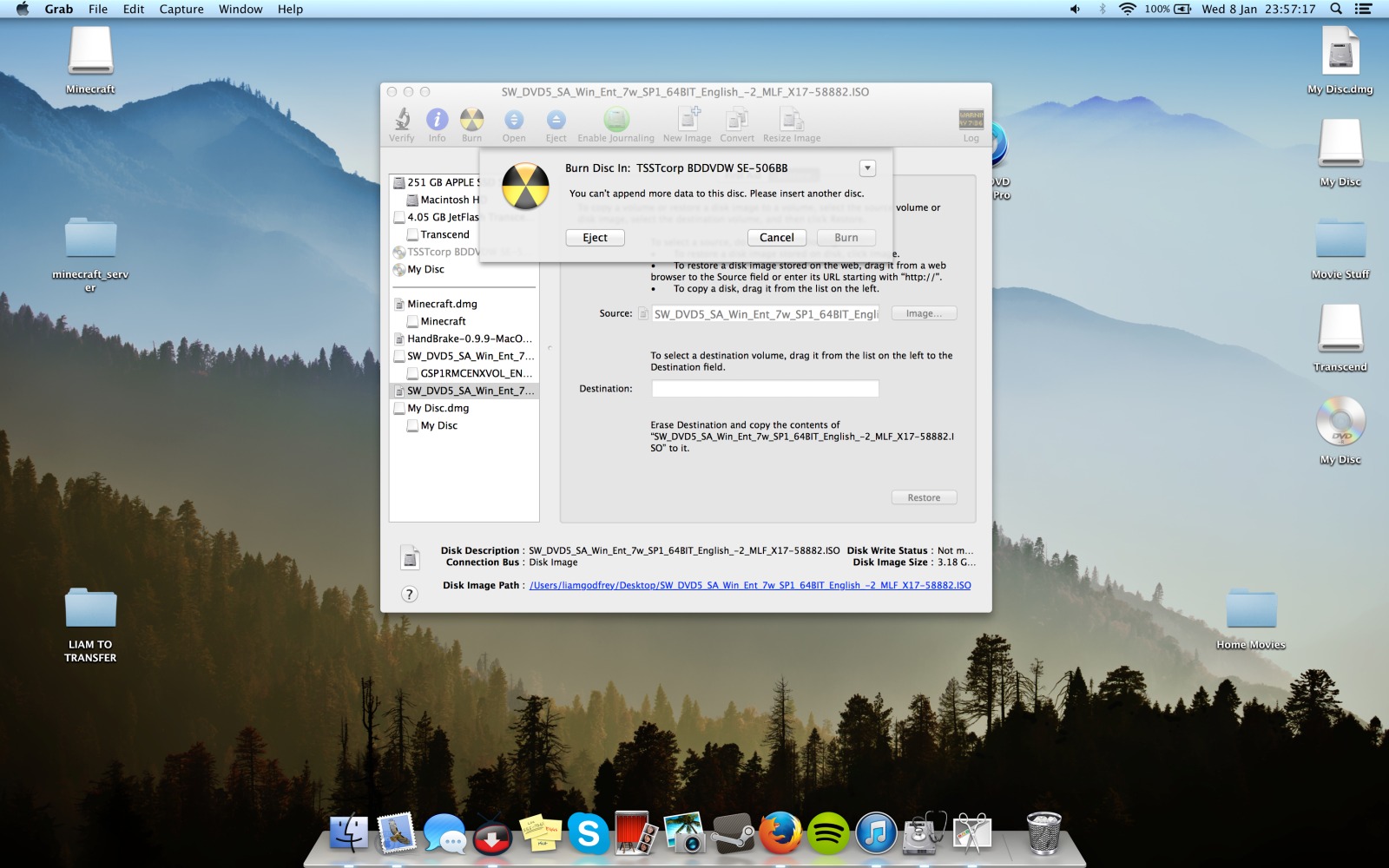Open iPhoto from the Dock

[x=684, y=833]
